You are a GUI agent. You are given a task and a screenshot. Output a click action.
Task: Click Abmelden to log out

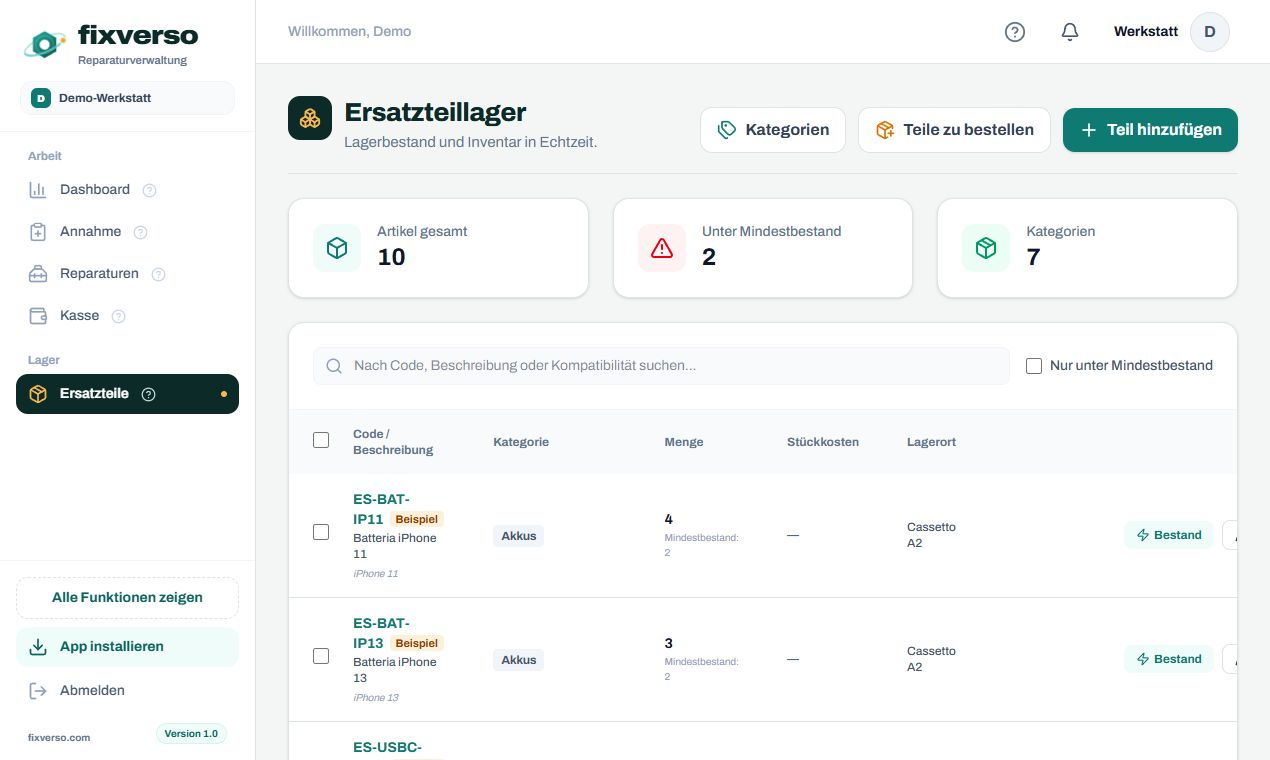pyautogui.click(x=127, y=690)
